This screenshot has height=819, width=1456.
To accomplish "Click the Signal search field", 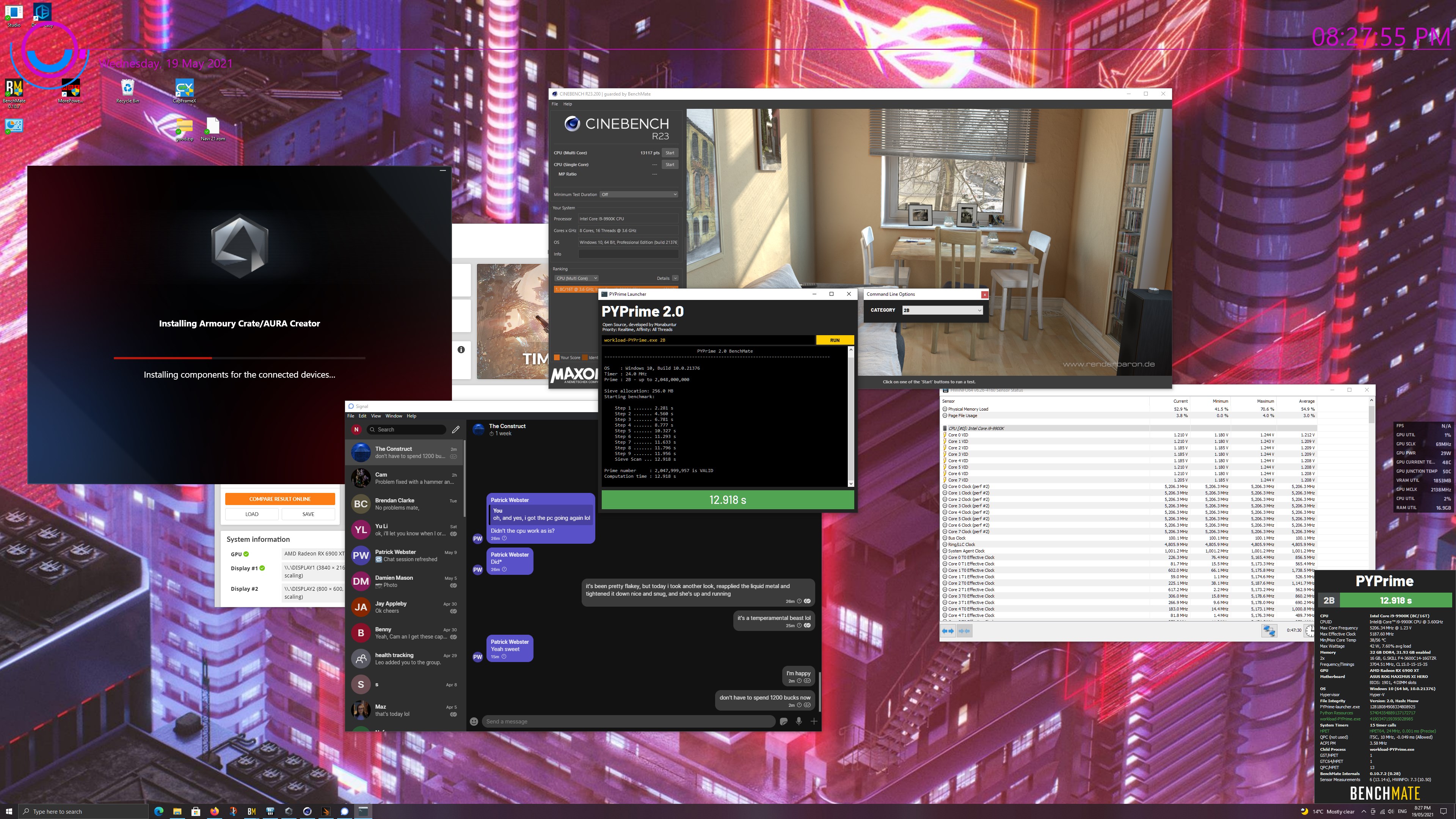I will (406, 430).
